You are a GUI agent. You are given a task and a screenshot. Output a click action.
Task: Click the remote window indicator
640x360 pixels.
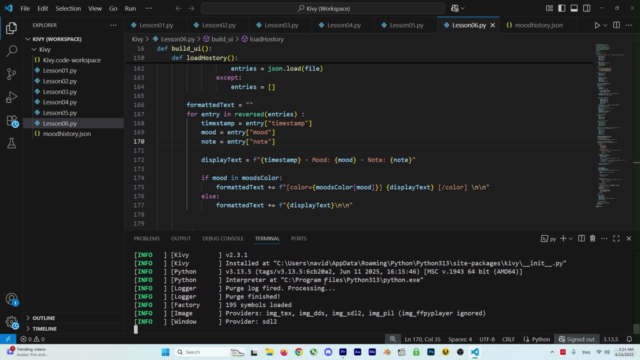pyautogui.click(x=8, y=339)
